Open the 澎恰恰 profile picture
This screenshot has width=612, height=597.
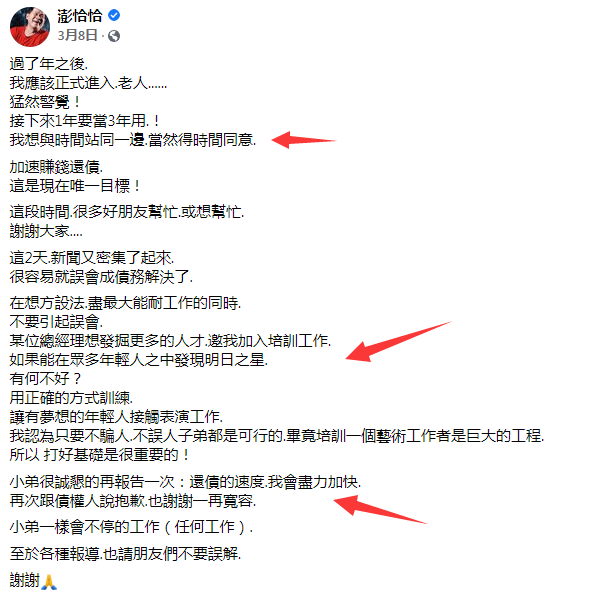(x=30, y=27)
